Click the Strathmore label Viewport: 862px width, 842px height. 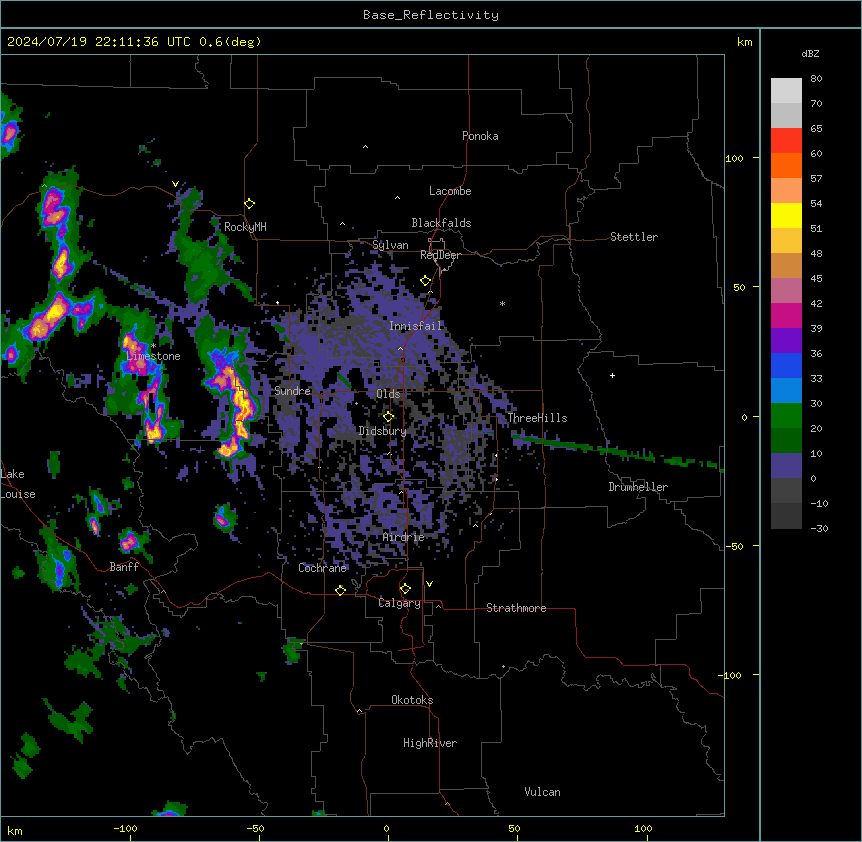pos(516,608)
